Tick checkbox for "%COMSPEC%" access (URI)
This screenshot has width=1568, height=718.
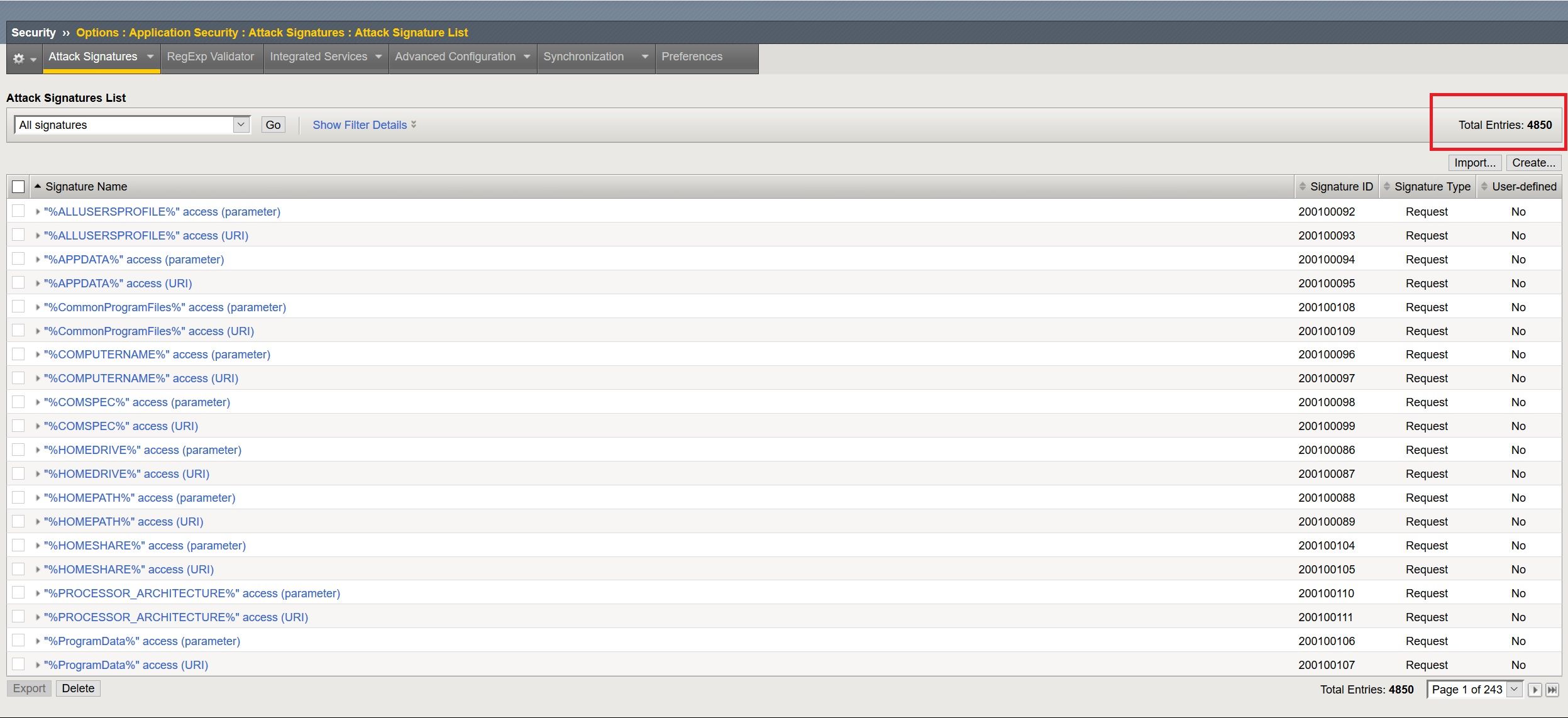(18, 426)
